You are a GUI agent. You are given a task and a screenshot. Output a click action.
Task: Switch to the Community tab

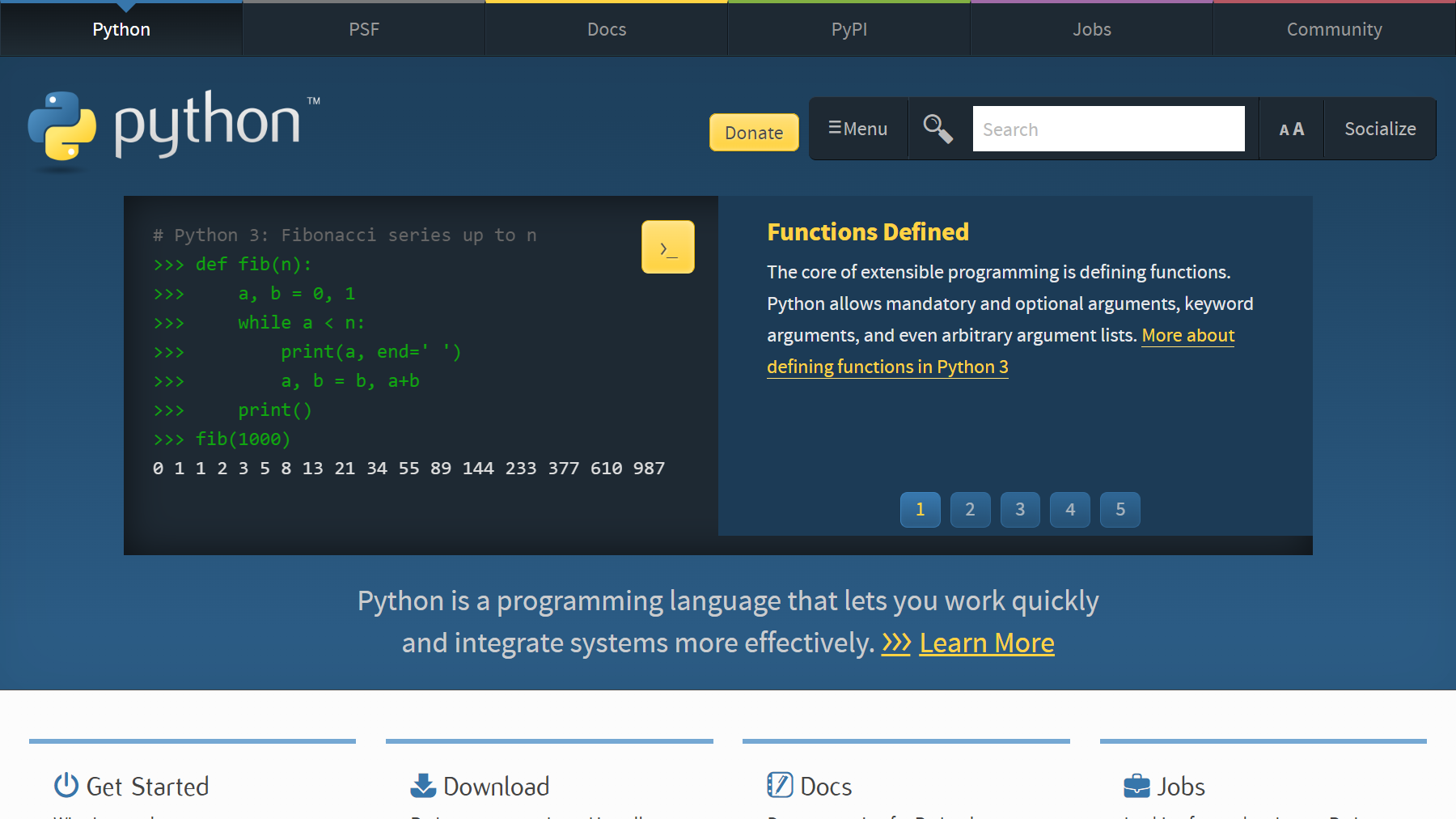[1334, 28]
